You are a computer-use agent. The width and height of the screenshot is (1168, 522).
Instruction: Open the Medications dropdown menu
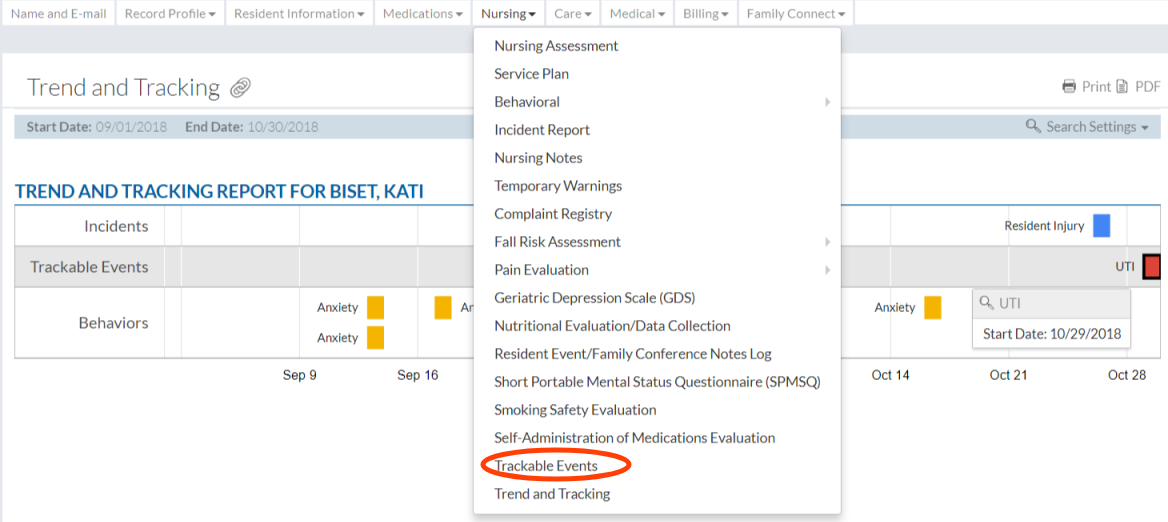point(423,14)
